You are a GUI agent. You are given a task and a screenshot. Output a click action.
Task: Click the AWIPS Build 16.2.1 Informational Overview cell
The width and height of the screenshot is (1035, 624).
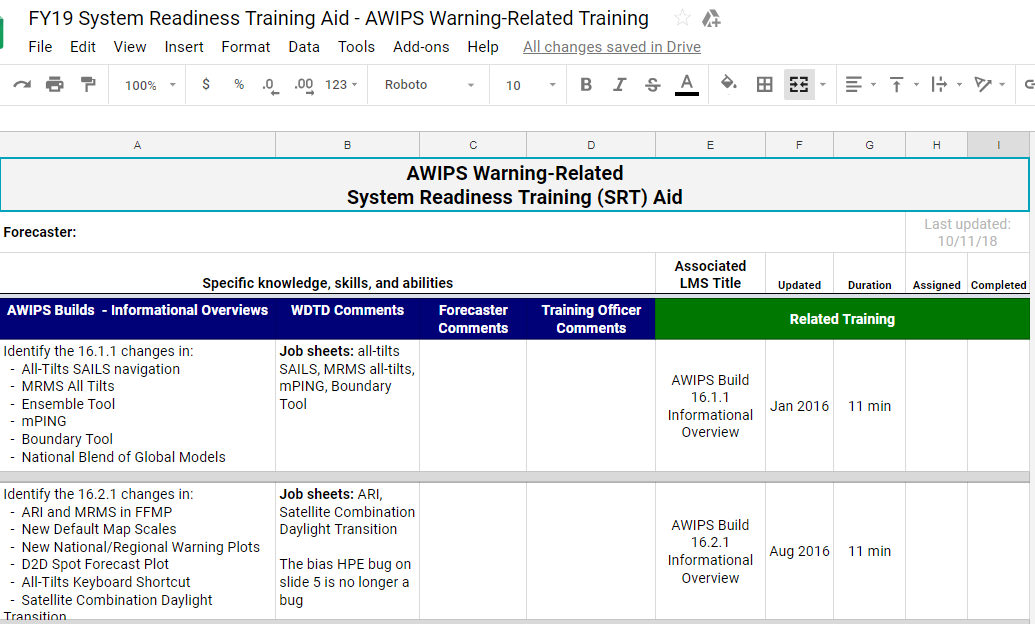pos(710,551)
